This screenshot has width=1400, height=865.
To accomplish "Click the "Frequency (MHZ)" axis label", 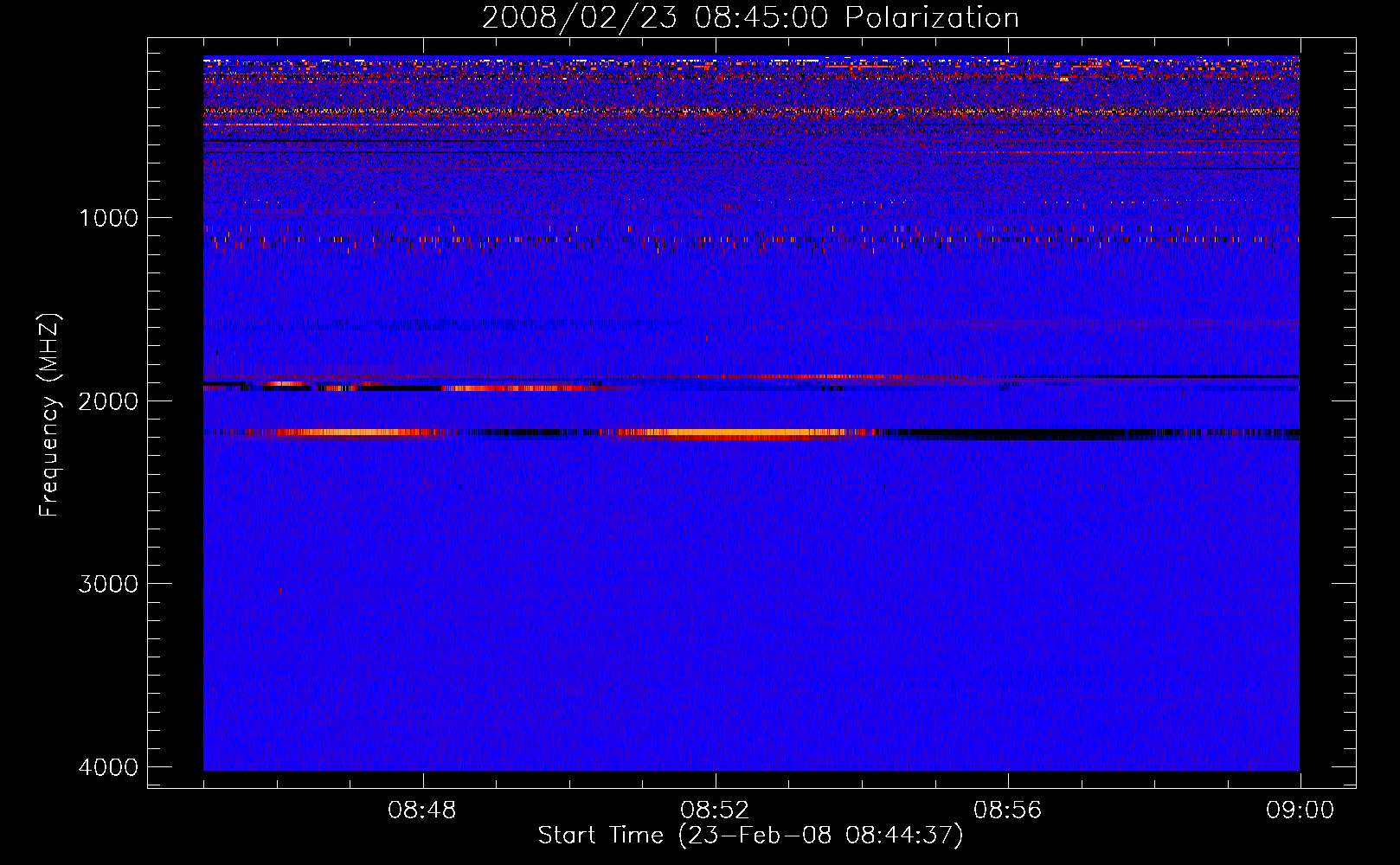I will tap(49, 415).
